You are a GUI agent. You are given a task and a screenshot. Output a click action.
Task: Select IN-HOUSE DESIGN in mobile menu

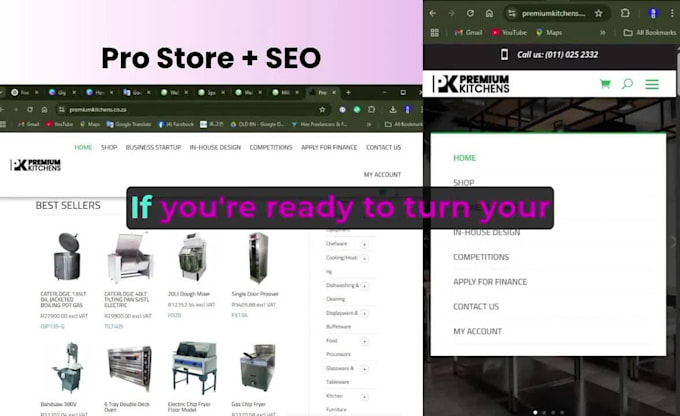click(487, 232)
